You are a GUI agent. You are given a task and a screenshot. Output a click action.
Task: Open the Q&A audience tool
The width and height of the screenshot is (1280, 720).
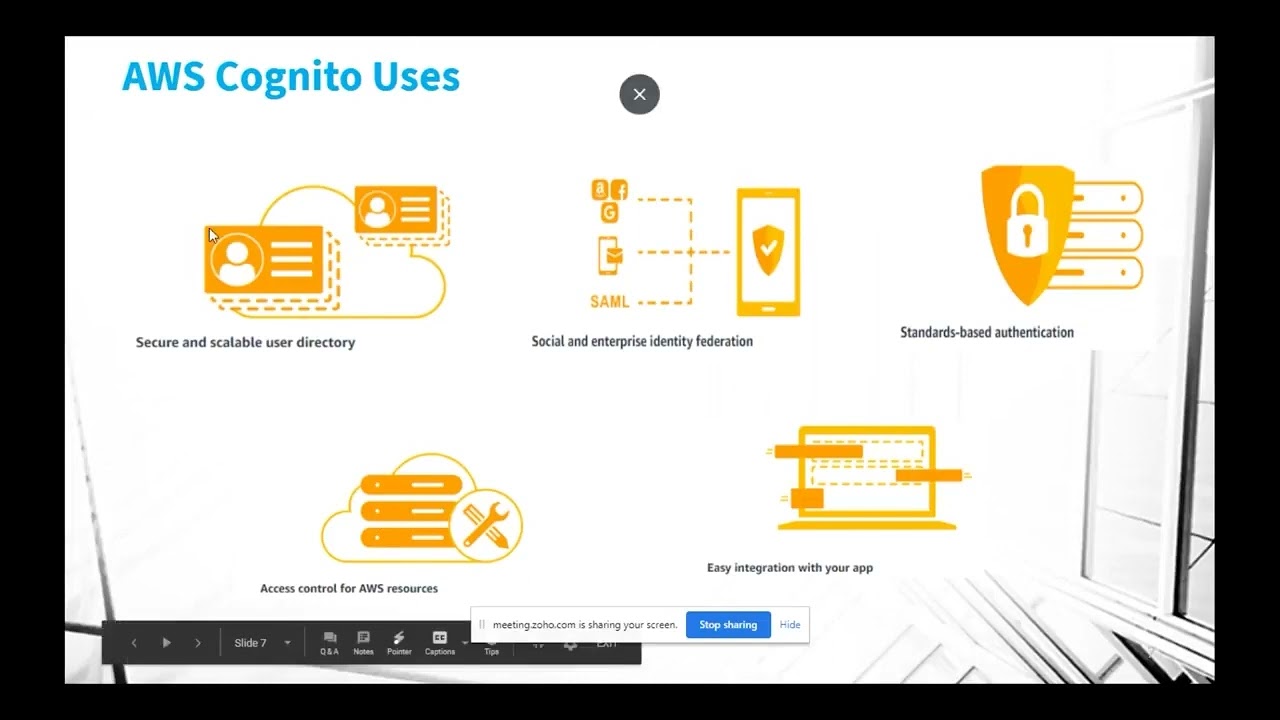click(x=329, y=643)
